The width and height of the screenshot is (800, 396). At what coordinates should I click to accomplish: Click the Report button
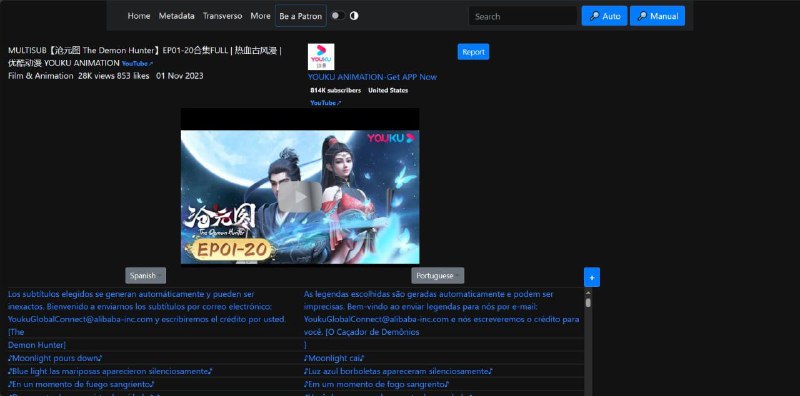click(x=473, y=52)
